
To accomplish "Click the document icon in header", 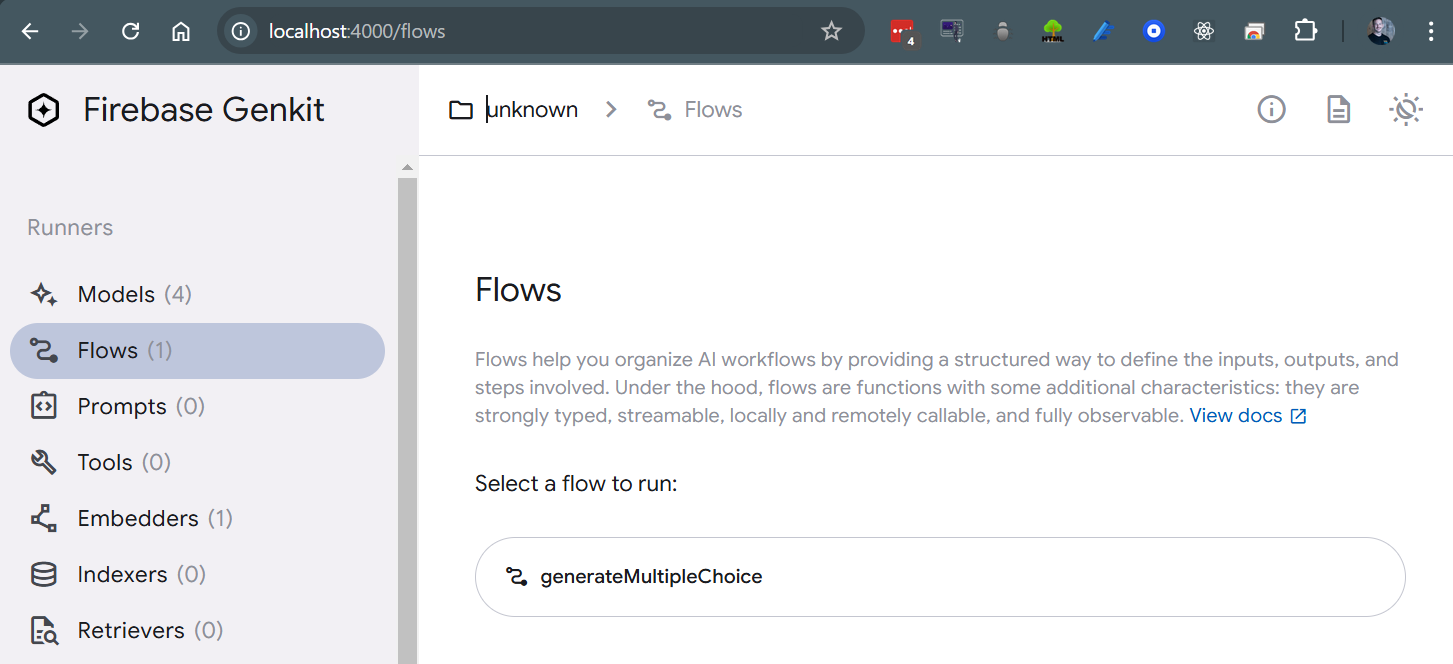I will [1338, 110].
